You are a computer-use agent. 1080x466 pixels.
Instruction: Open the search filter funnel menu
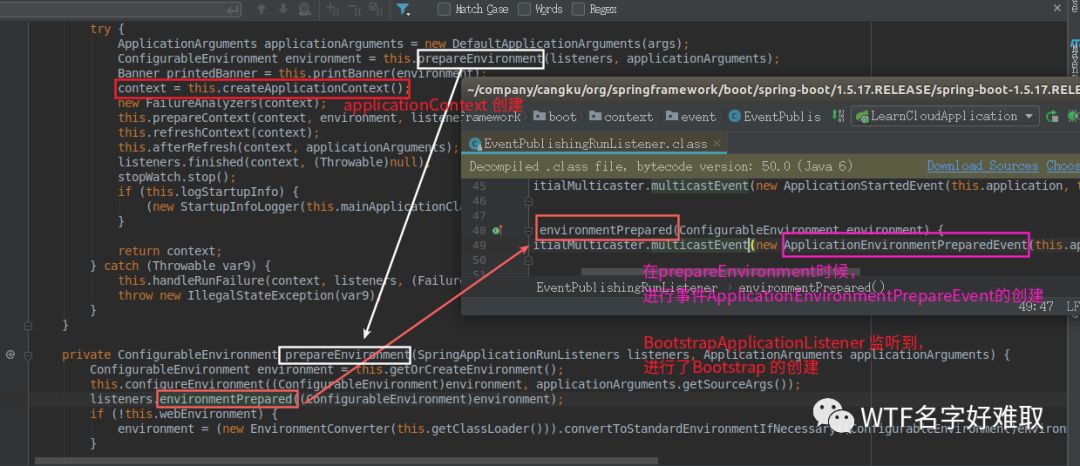click(x=403, y=9)
